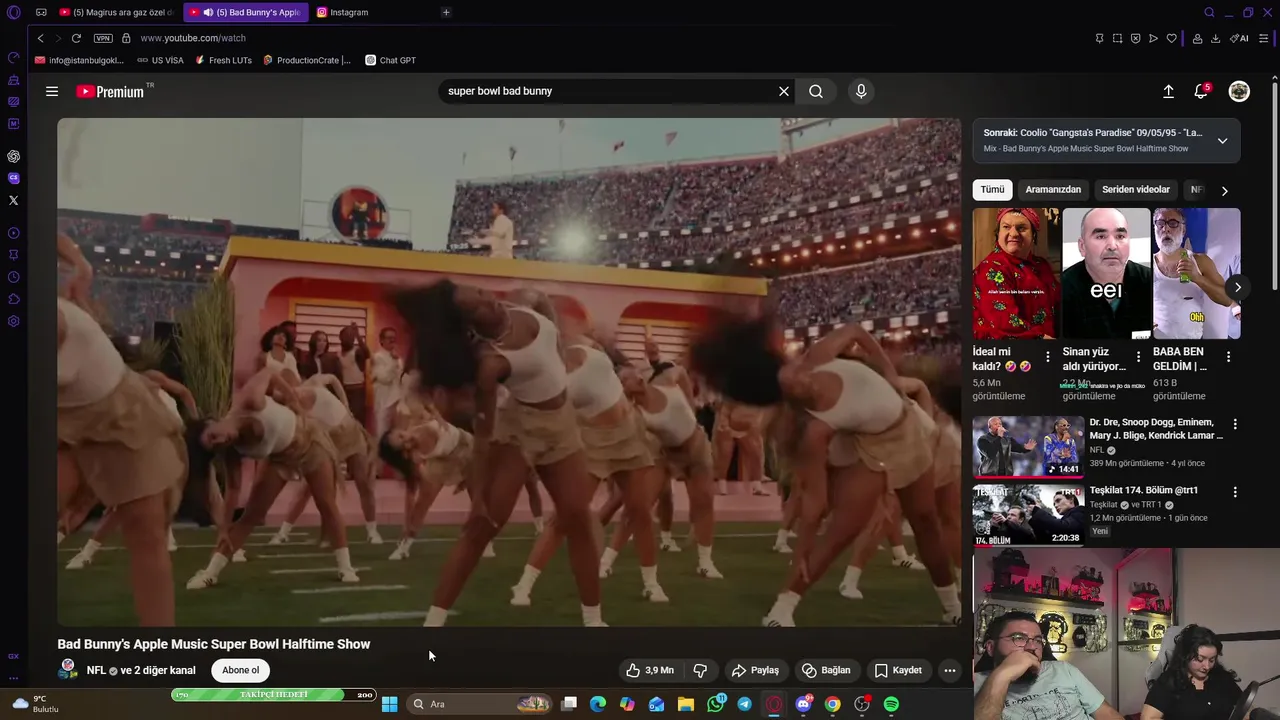Image resolution: width=1280 pixels, height=720 pixels.
Task: Switch to the Magirus ara gaz tab
Action: [117, 12]
